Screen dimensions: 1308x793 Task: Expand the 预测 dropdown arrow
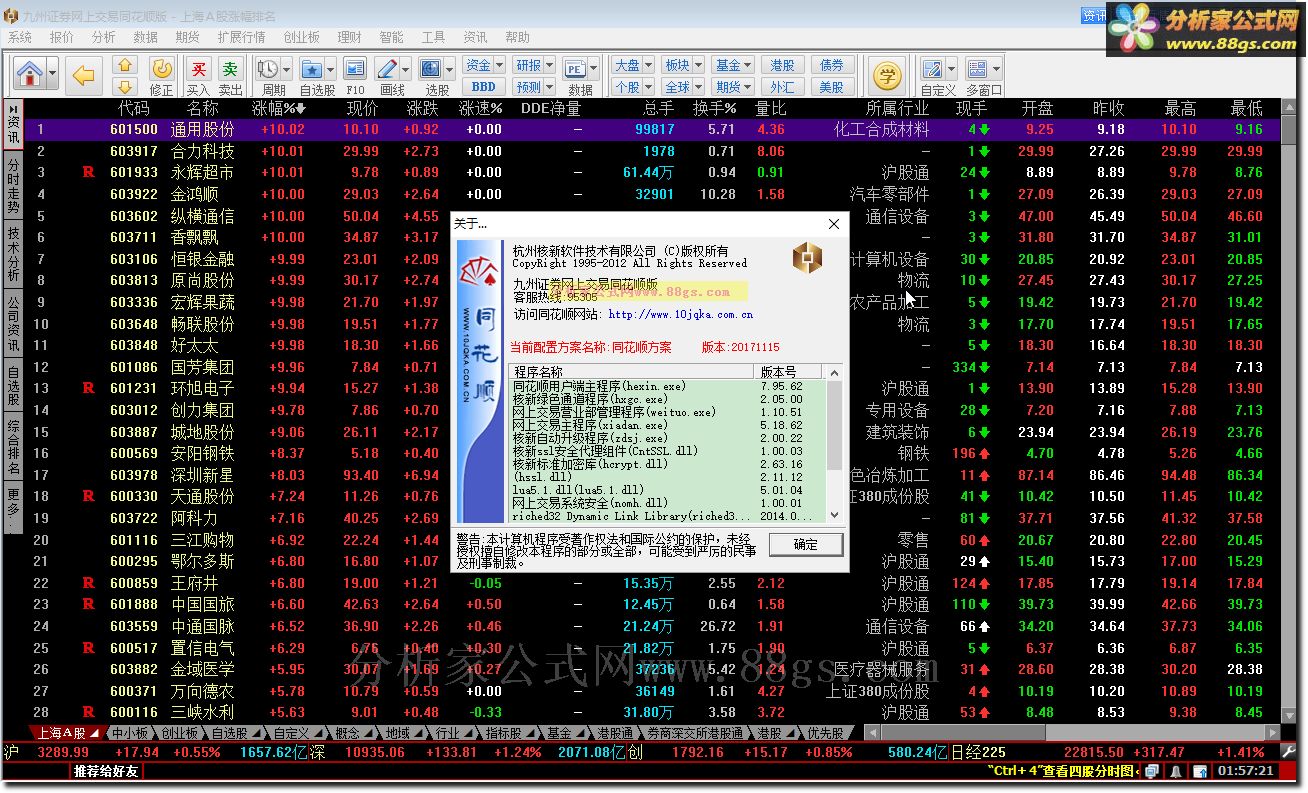click(550, 86)
